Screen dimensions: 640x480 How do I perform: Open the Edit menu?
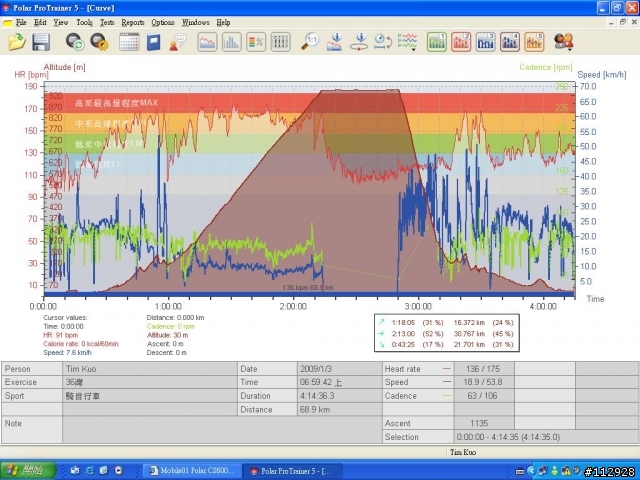point(40,22)
